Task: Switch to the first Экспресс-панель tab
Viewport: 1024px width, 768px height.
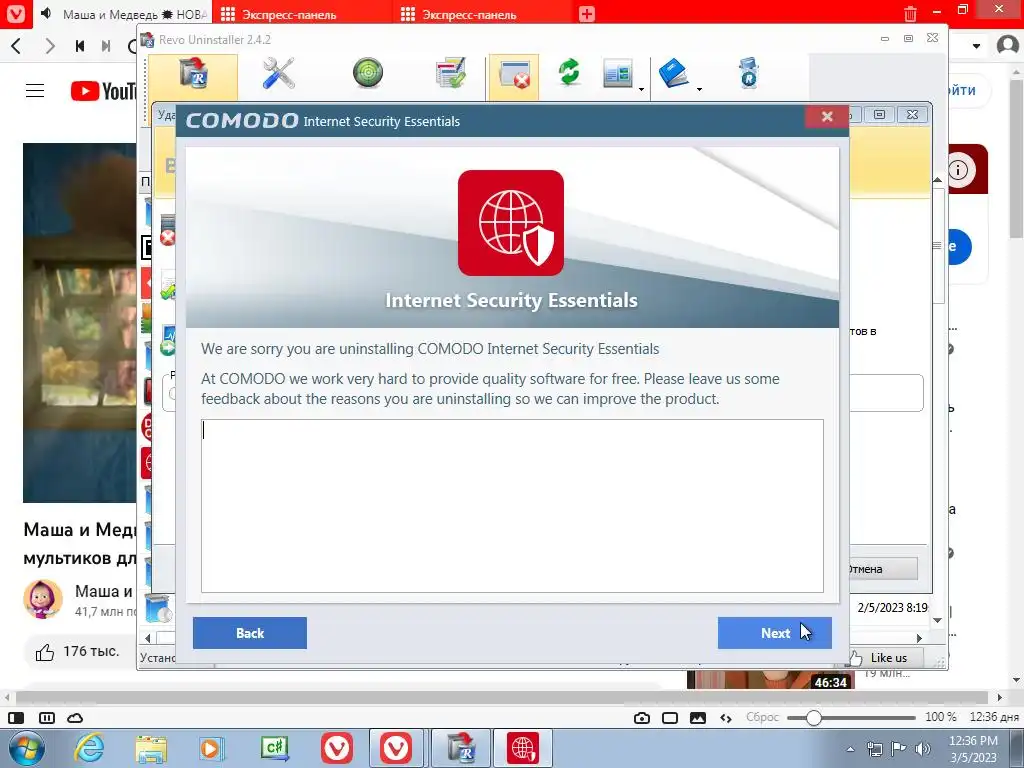Action: point(289,14)
